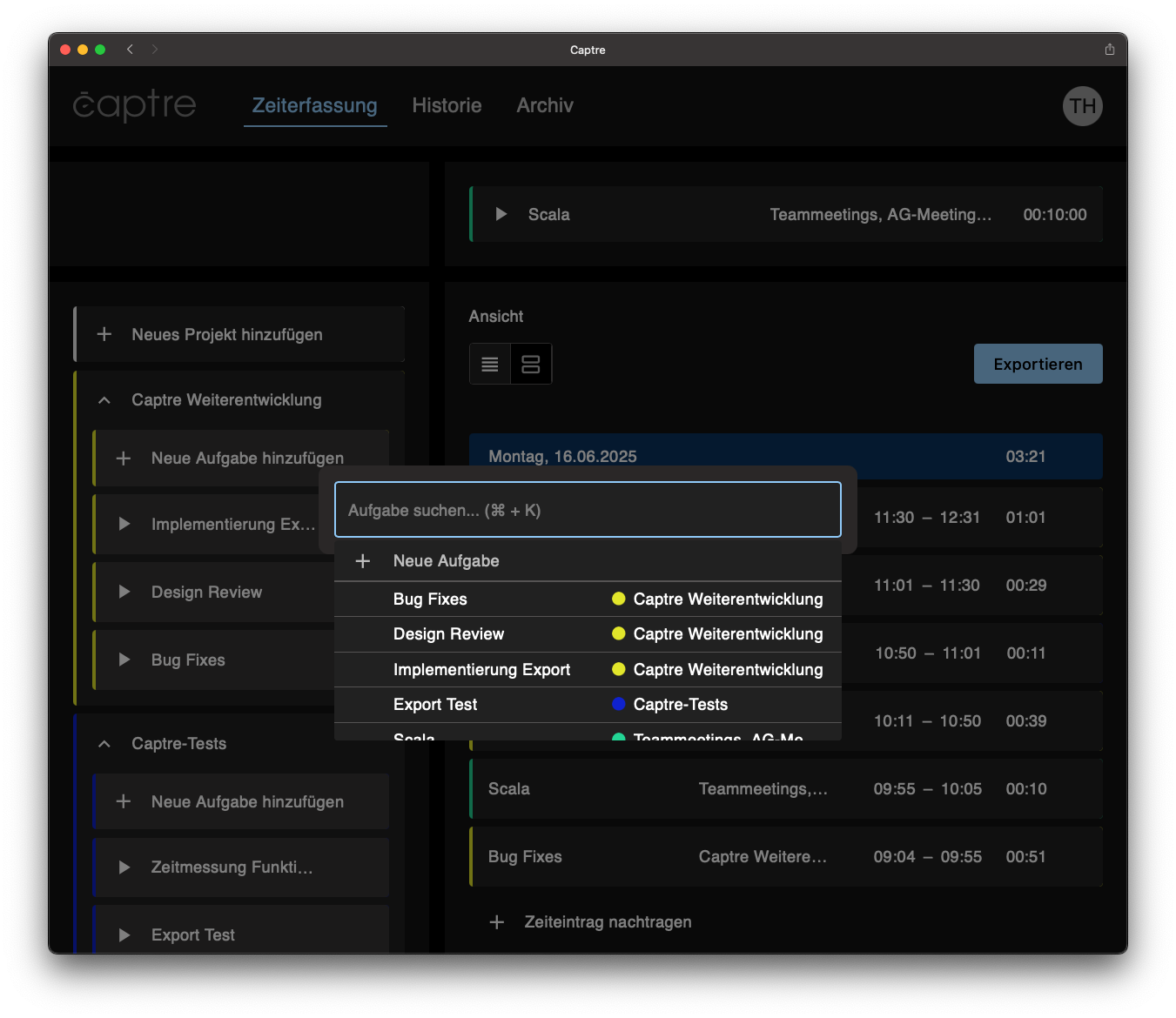Open the Zeiterfassung tab
Image resolution: width=1176 pixels, height=1018 pixels.
click(315, 105)
